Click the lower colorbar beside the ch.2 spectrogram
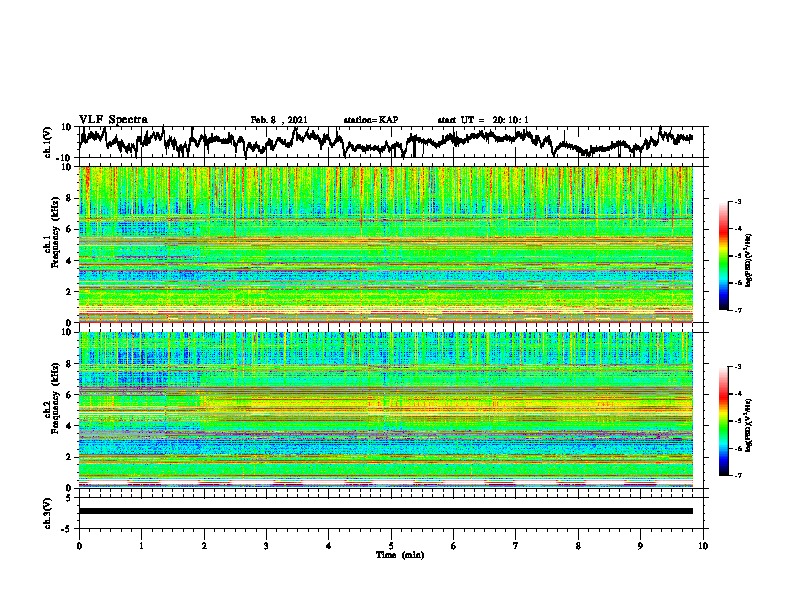 (723, 421)
